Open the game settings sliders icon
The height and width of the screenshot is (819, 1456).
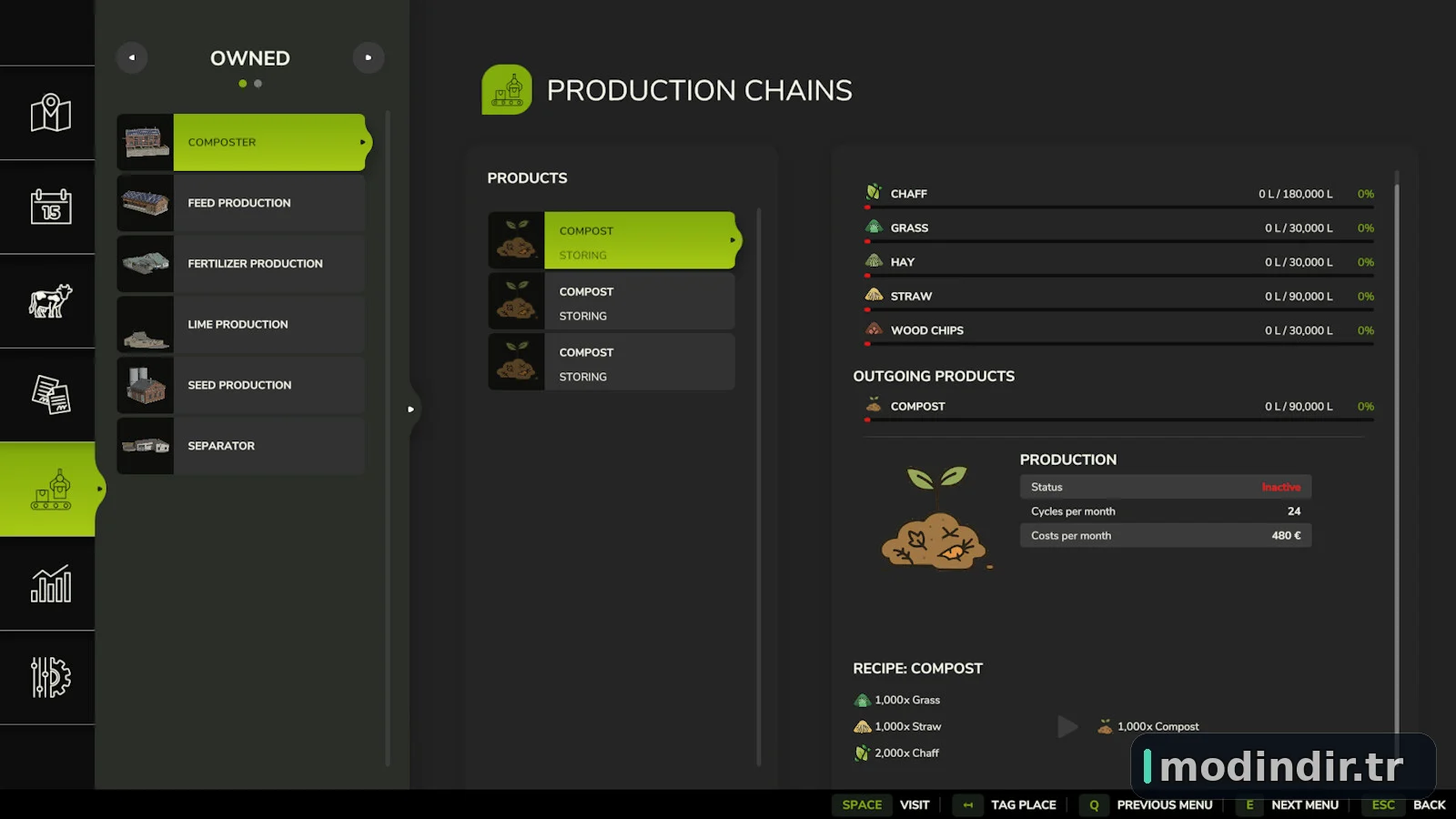click(50, 677)
